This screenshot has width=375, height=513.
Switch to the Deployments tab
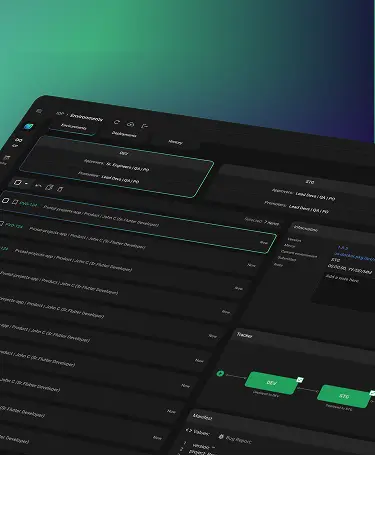[124, 134]
